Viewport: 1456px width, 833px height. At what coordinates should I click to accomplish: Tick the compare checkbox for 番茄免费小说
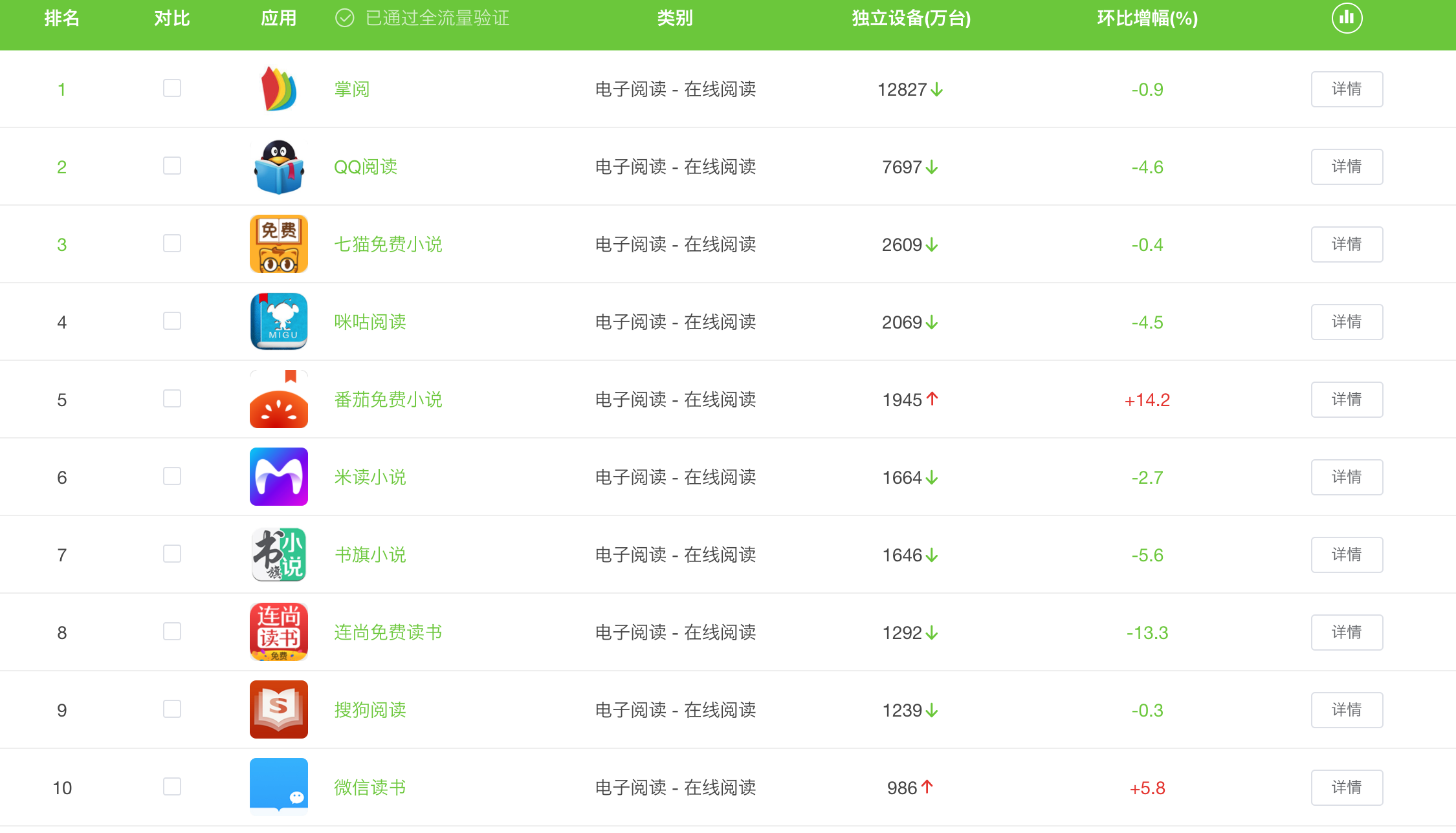click(172, 399)
